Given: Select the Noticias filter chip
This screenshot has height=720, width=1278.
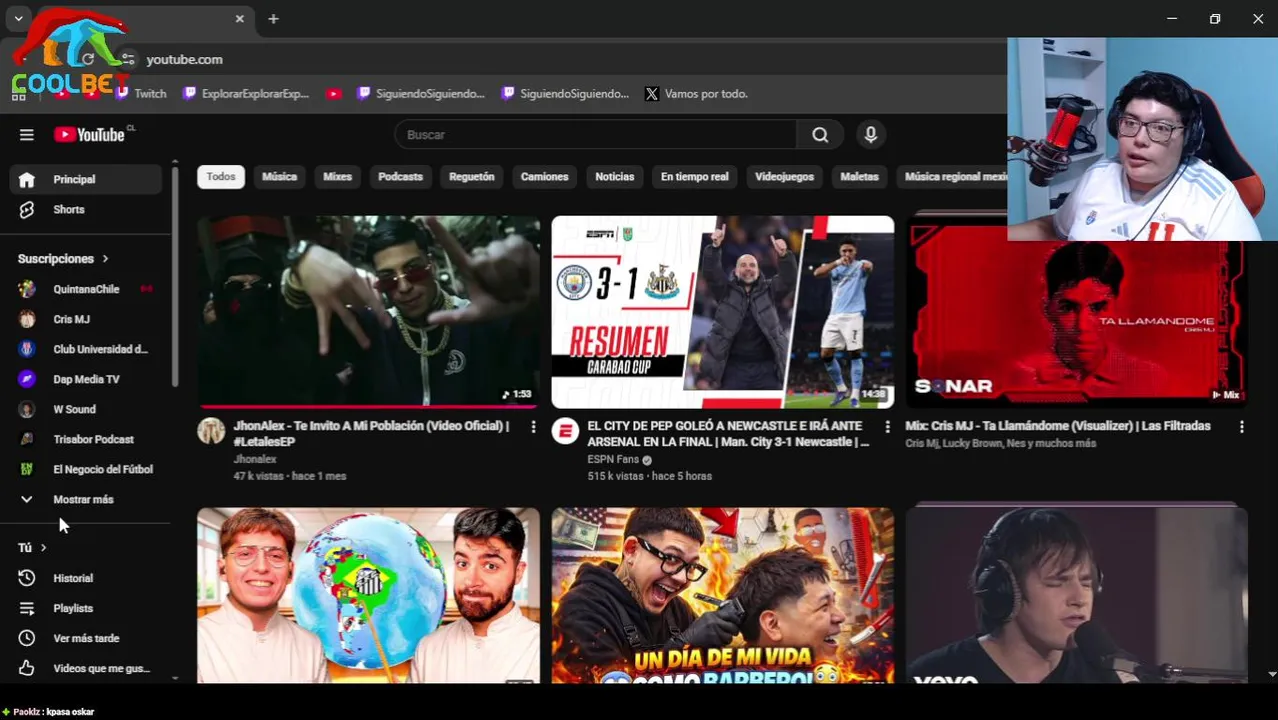Looking at the screenshot, I should [x=614, y=177].
